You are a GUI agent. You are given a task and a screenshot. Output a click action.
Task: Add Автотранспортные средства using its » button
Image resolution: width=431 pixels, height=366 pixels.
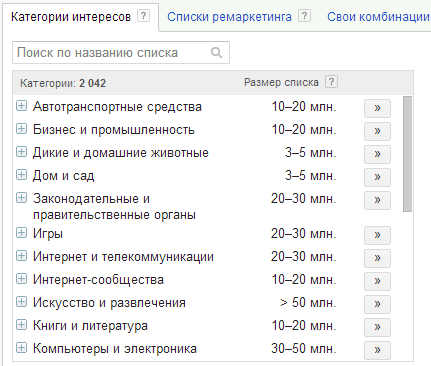point(377,108)
